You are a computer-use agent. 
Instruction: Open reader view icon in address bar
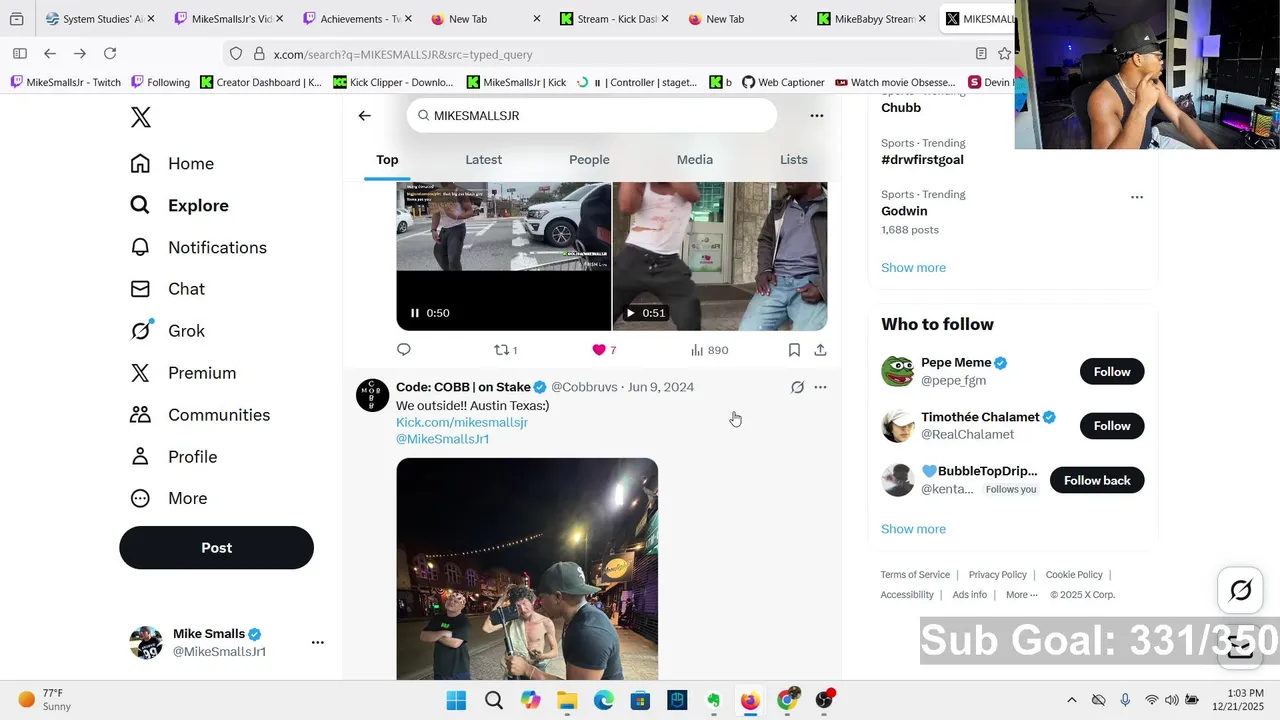tap(981, 54)
